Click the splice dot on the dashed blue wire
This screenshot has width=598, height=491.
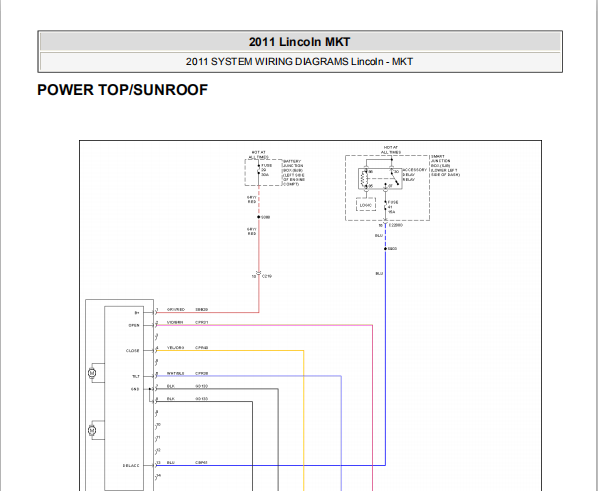point(385,249)
